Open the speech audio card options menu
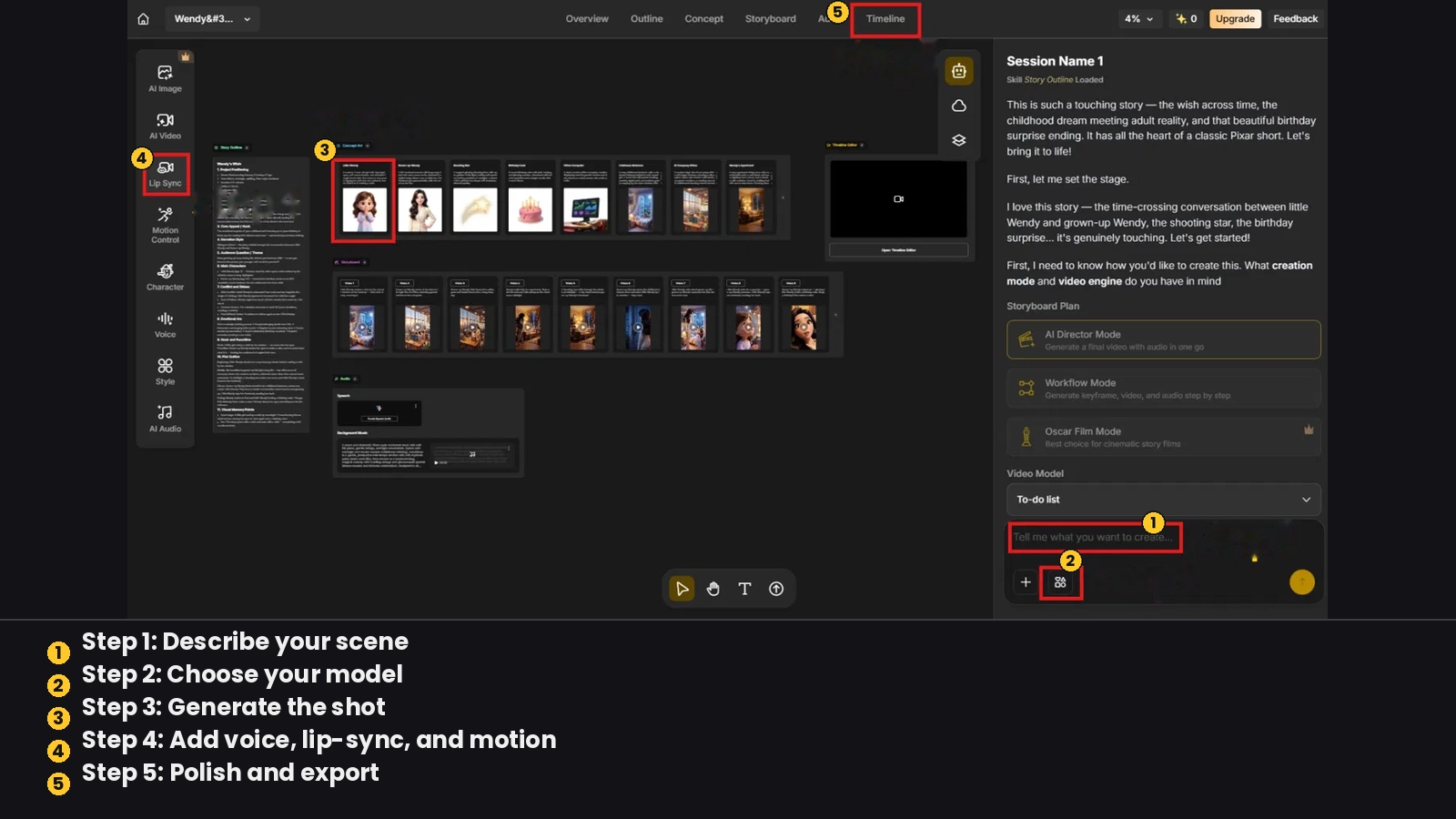Viewport: 1456px width, 819px height. pyautogui.click(x=416, y=406)
